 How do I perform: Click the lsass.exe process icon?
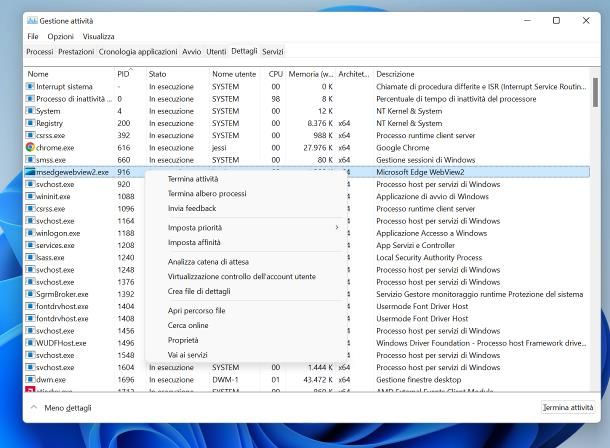click(x=30, y=257)
